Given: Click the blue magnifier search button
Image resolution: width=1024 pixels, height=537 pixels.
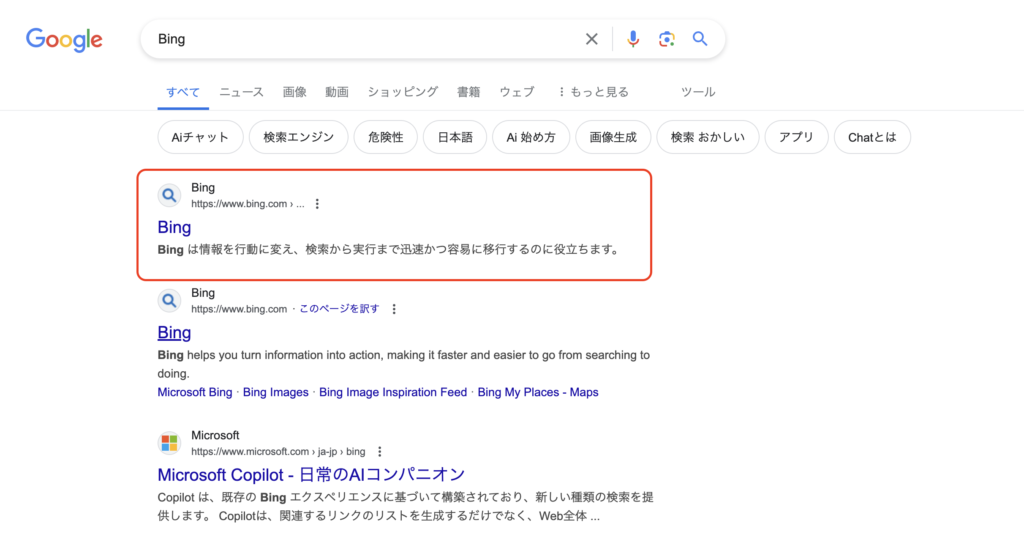Looking at the screenshot, I should (x=700, y=39).
